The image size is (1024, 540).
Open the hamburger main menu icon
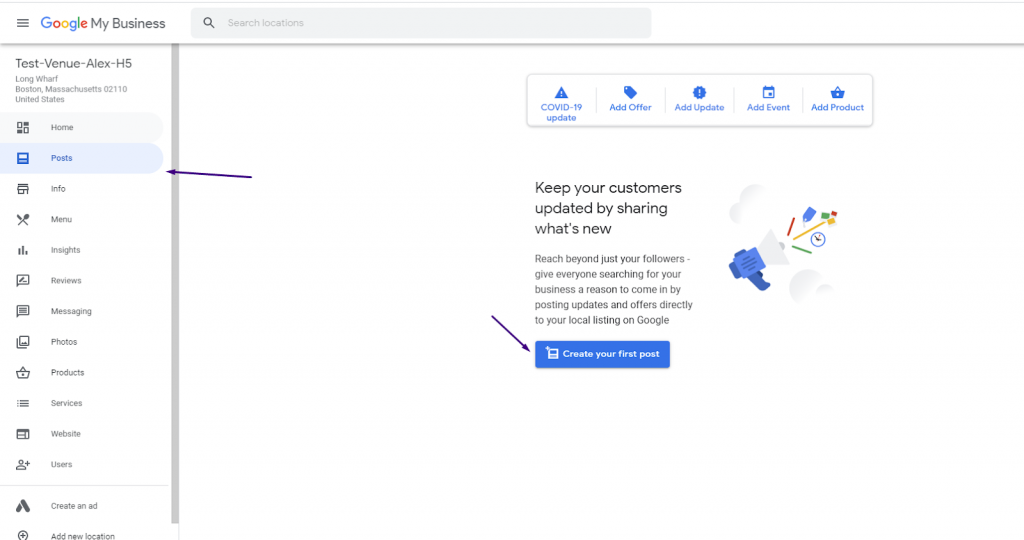pos(23,23)
